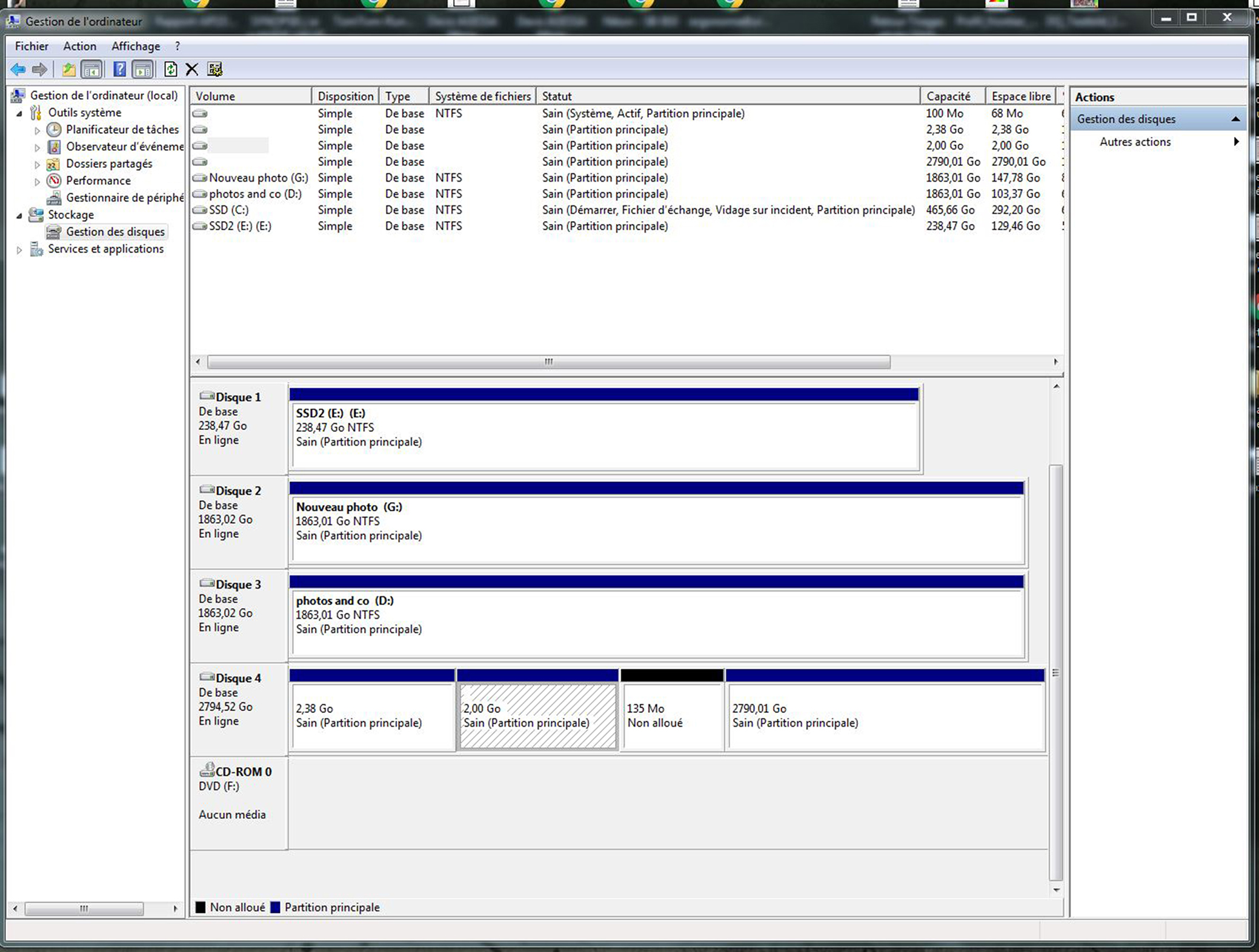This screenshot has height=952, width=1259.
Task: Collapse the Outils système tree node
Action: [x=19, y=113]
